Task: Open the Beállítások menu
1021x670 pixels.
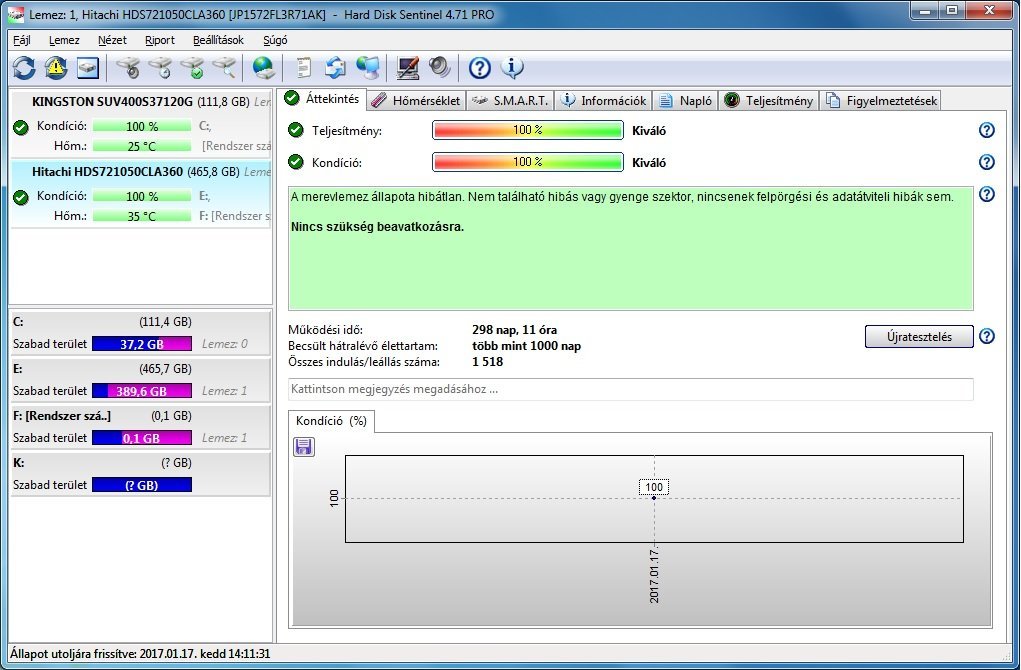Action: point(218,40)
